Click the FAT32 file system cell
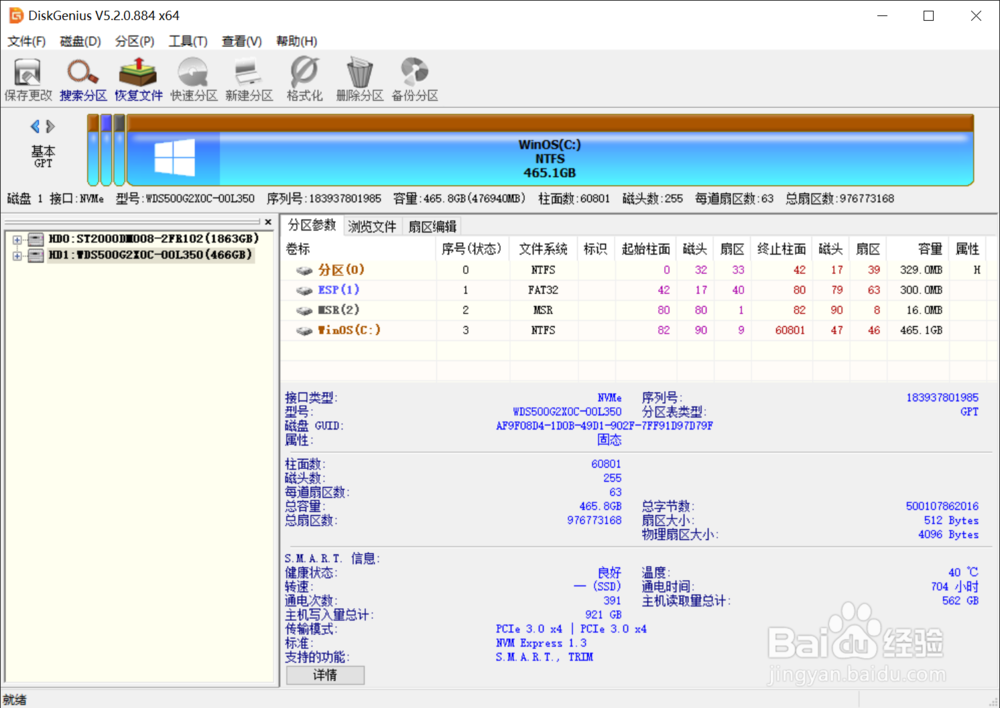Image resolution: width=1000 pixels, height=708 pixels. coord(543,290)
